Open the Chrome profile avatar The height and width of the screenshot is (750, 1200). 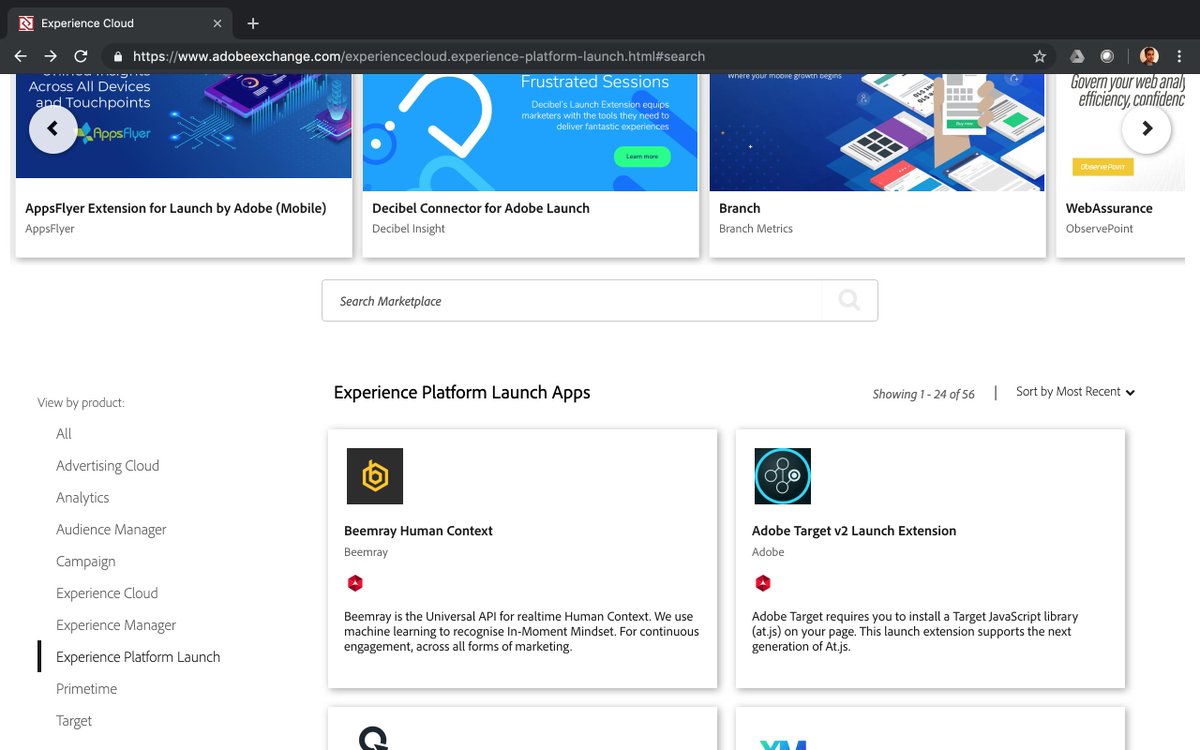(x=1149, y=57)
